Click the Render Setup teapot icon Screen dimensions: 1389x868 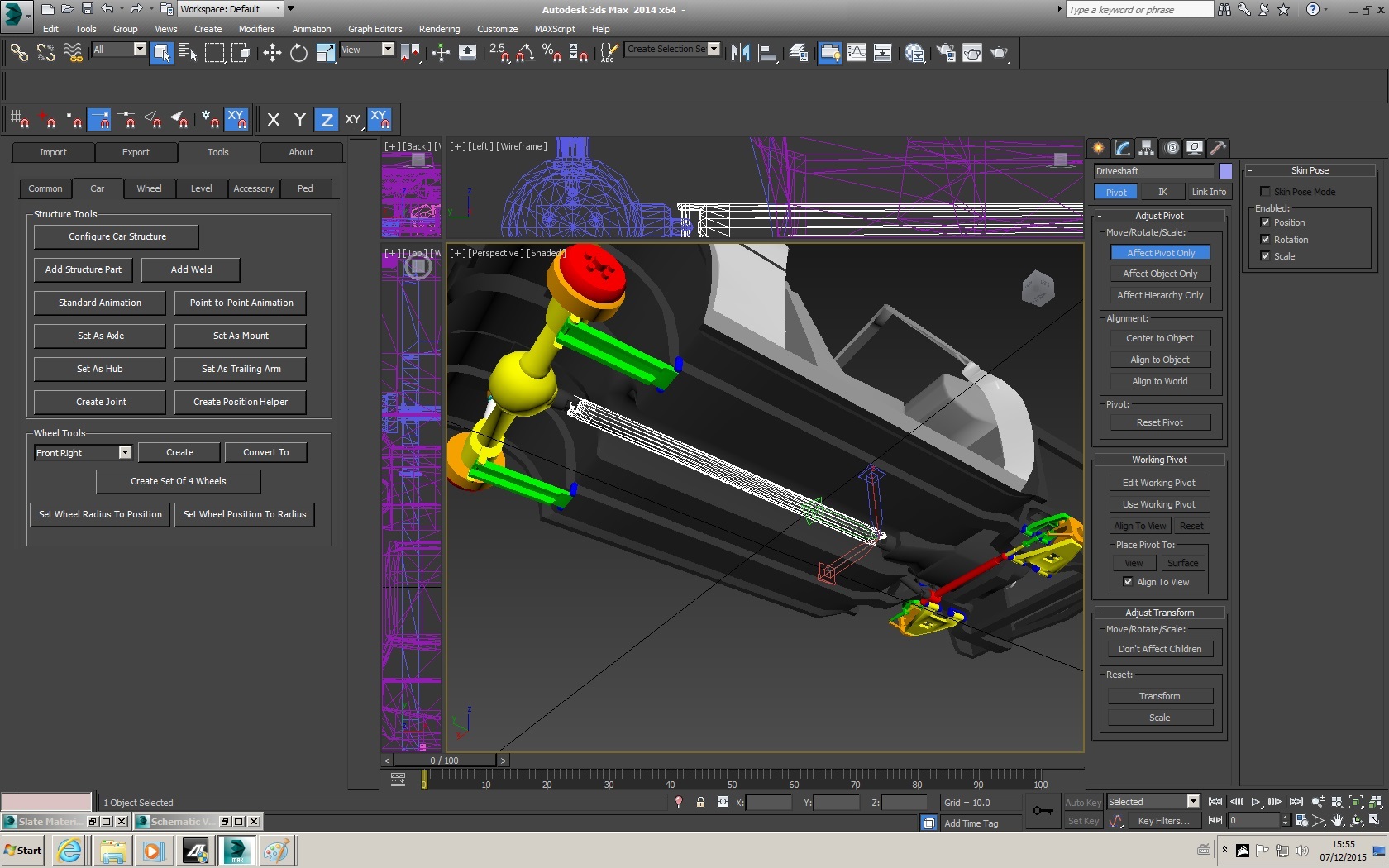(946, 53)
